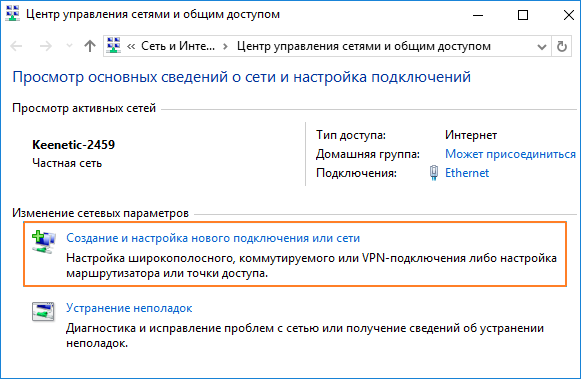The image size is (581, 379).
Task: Open the recent locations dropdown arrow
Action: 69,46
